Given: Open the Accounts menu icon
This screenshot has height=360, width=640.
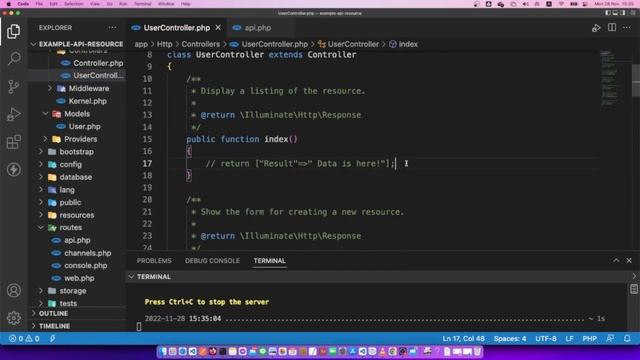Looking at the screenshot, I should 13,290.
